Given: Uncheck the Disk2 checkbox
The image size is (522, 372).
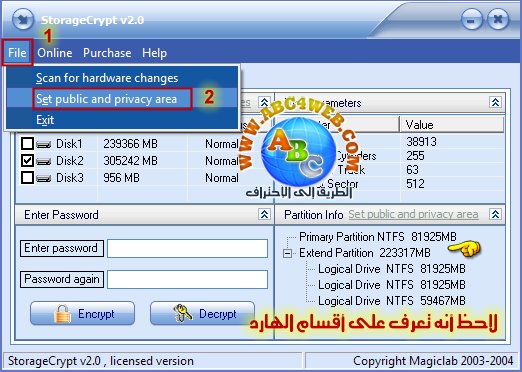Looking at the screenshot, I should [27, 161].
